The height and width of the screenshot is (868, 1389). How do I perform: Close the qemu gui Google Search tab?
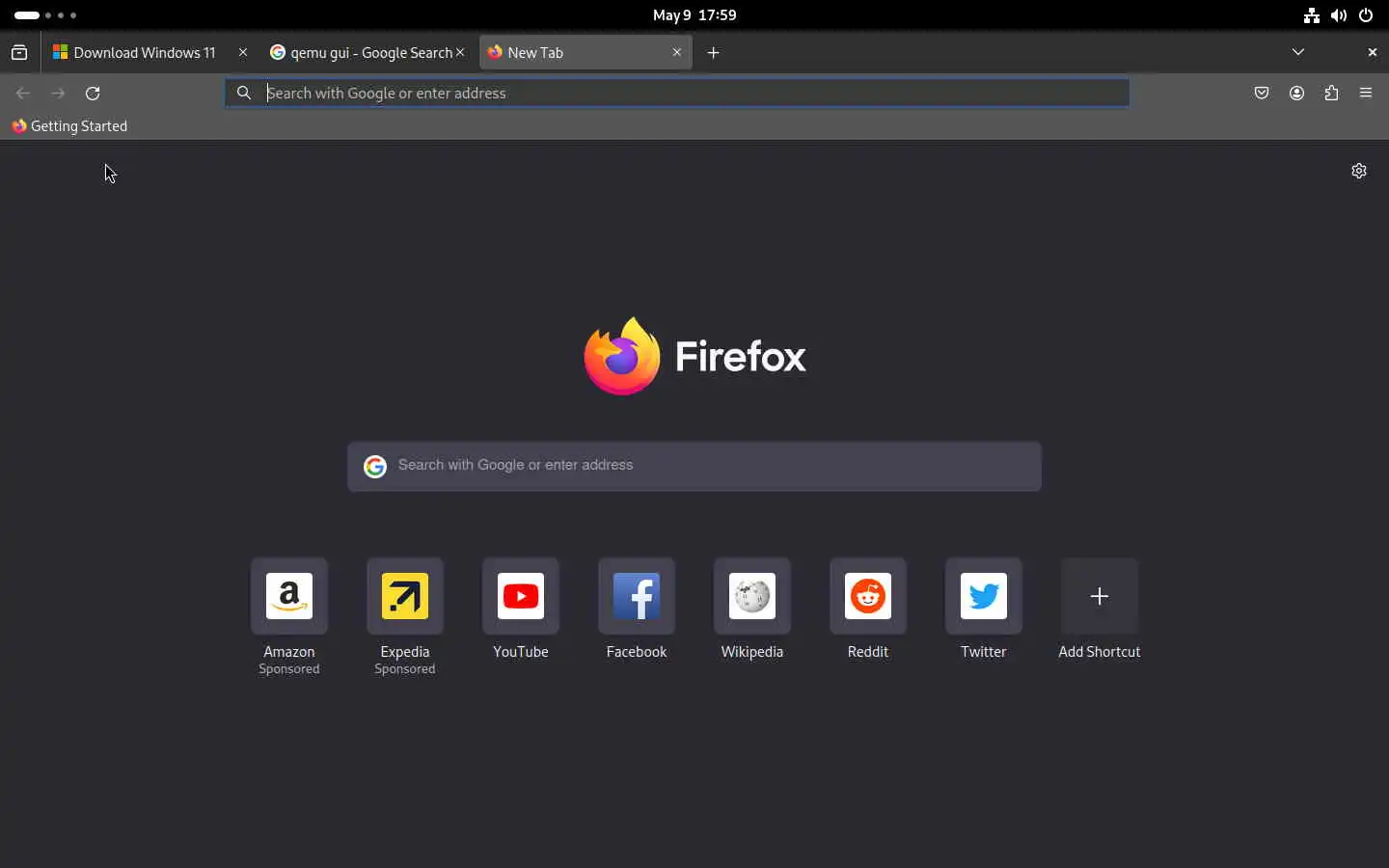pos(460,52)
